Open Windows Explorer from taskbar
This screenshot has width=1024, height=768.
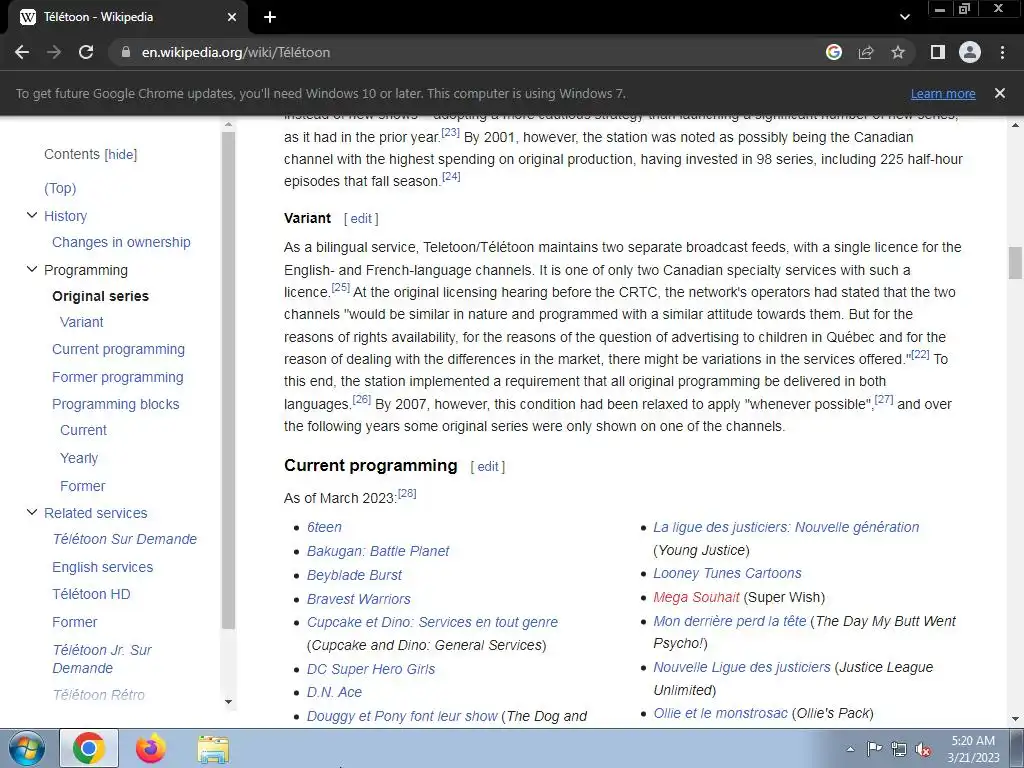tap(213, 749)
